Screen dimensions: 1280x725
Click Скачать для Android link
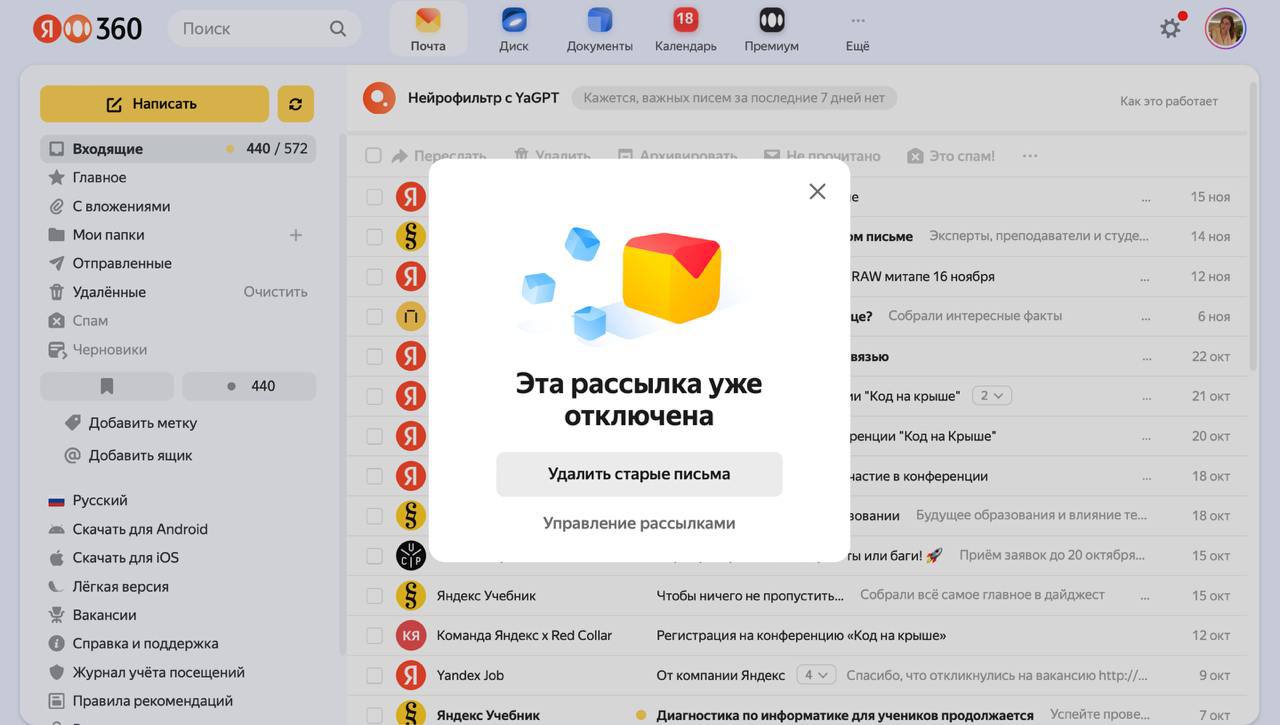pyautogui.click(x=140, y=529)
